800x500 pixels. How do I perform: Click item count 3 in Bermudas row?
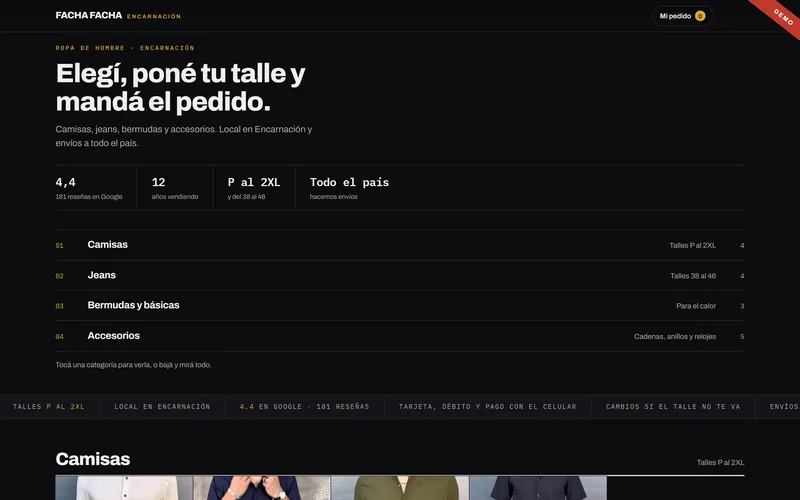click(742, 306)
